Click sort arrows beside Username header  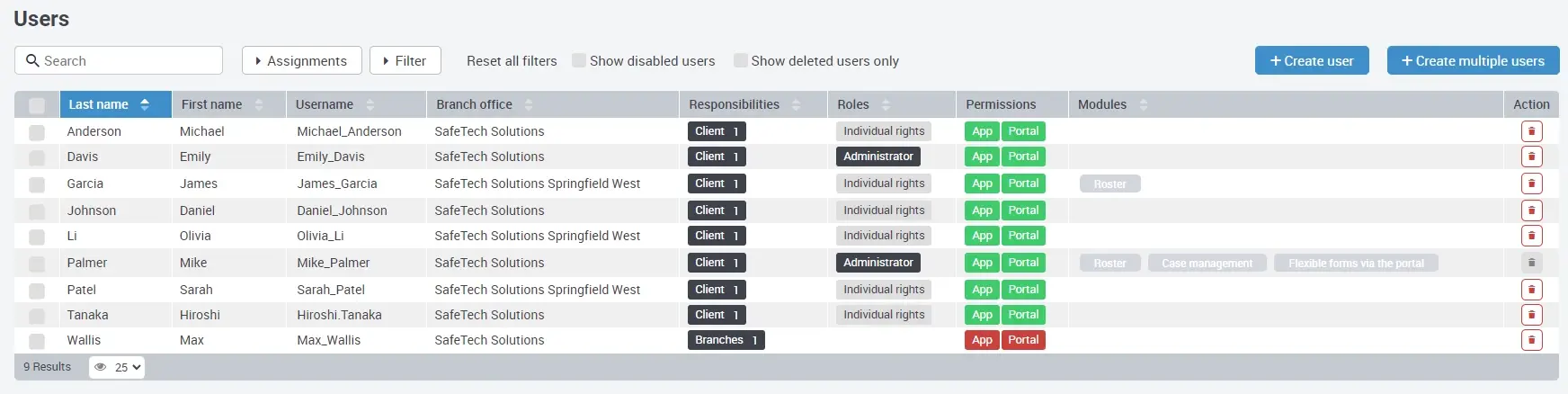(x=370, y=105)
